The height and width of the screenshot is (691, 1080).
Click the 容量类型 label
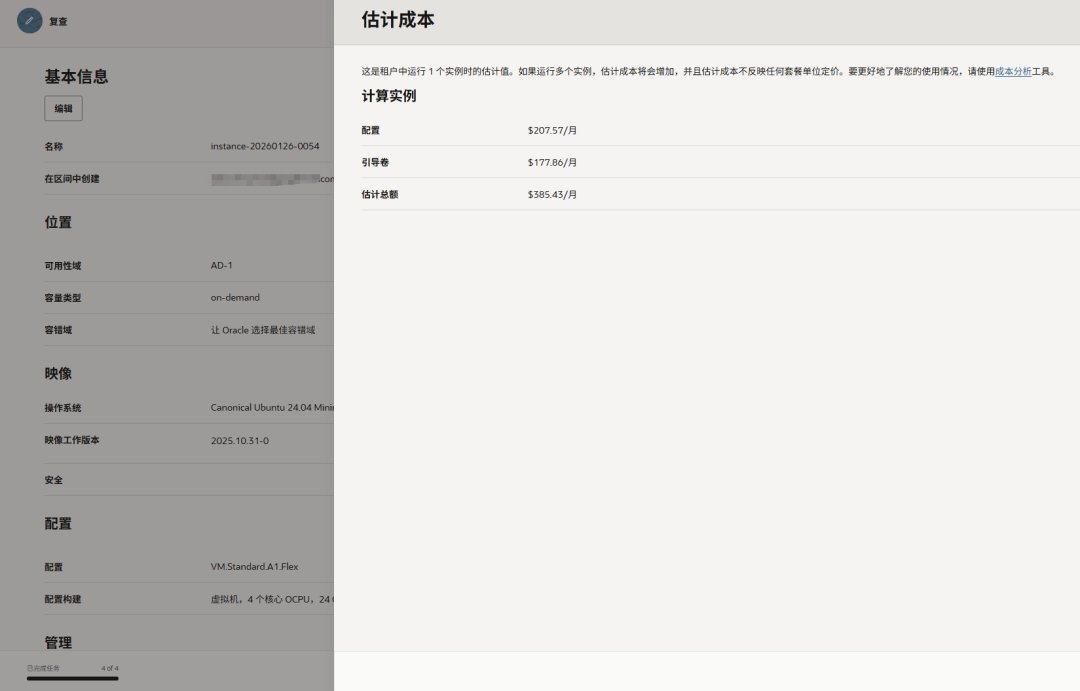coord(63,298)
